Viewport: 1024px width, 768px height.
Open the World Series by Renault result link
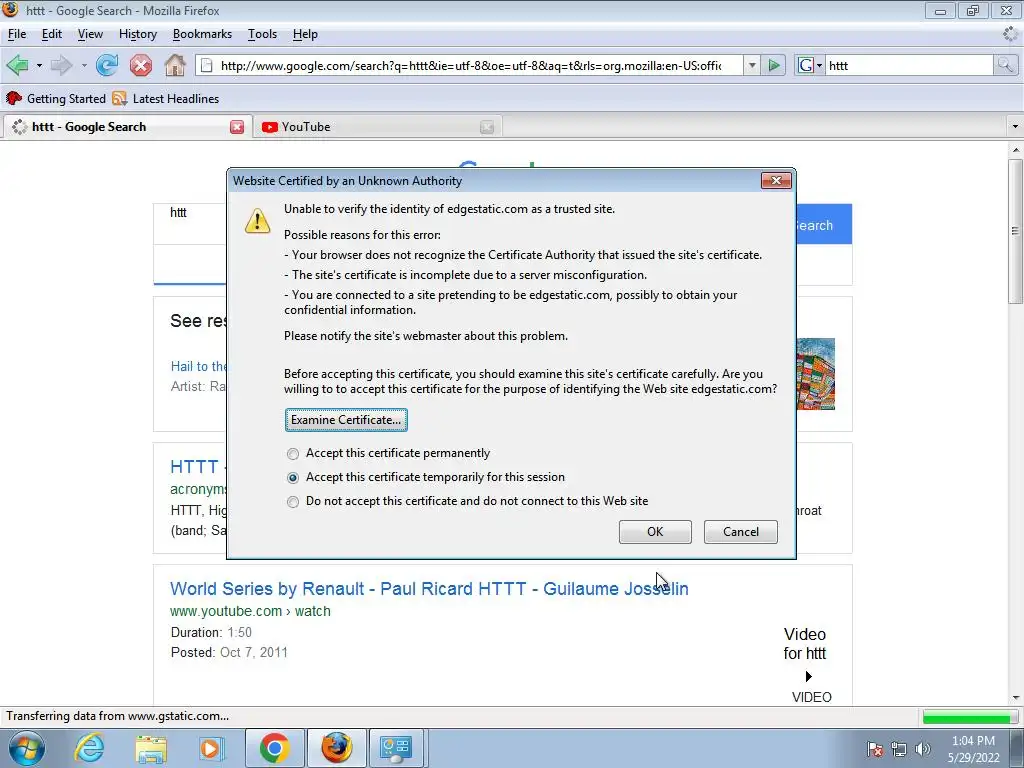click(429, 588)
